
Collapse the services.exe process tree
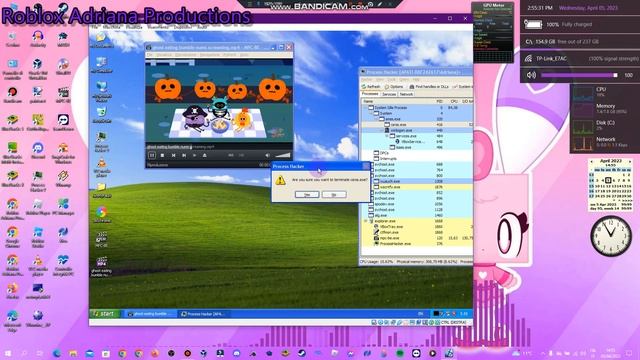(x=387, y=136)
